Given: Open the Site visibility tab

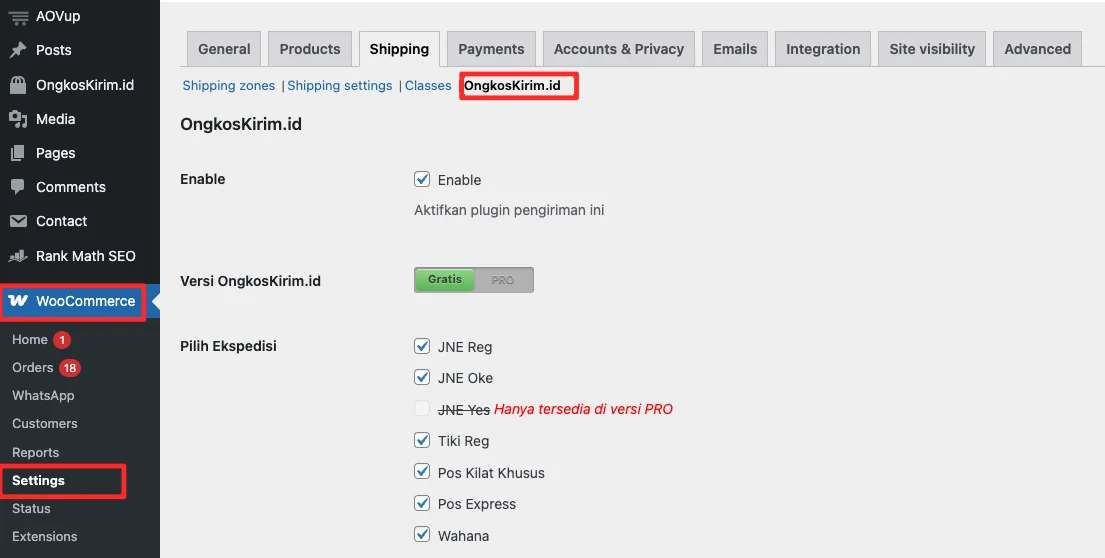Looking at the screenshot, I should 931,49.
